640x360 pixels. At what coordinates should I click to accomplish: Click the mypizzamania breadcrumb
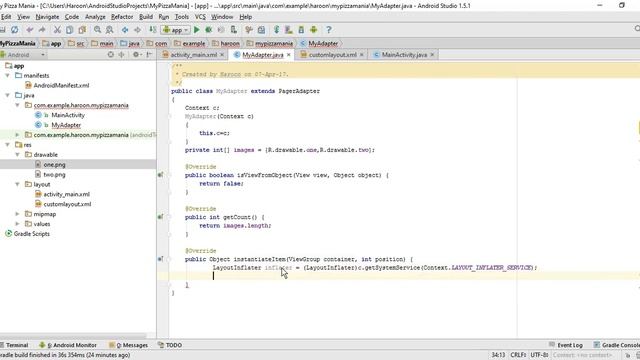tap(270, 43)
